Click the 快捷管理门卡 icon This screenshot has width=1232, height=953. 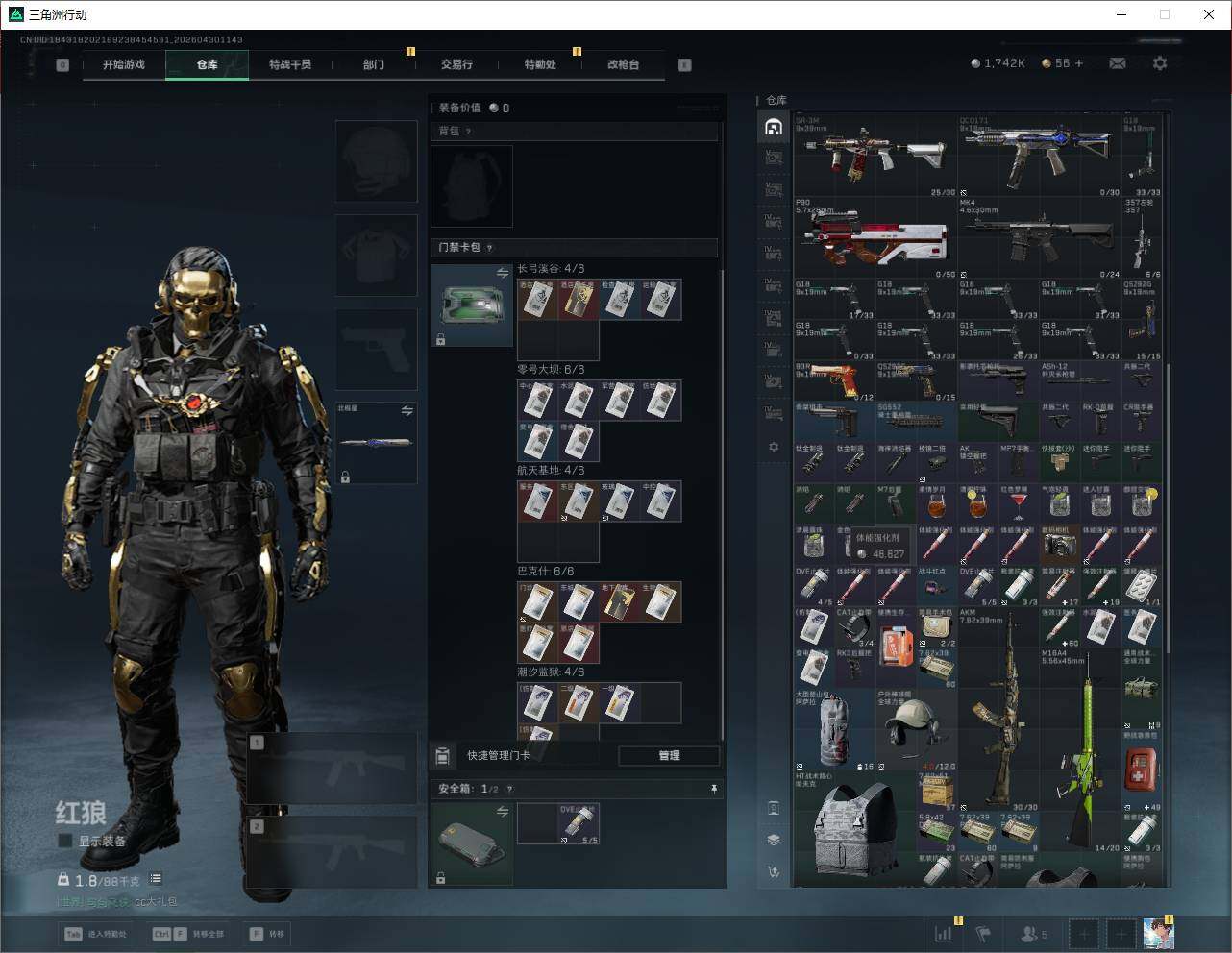click(442, 756)
